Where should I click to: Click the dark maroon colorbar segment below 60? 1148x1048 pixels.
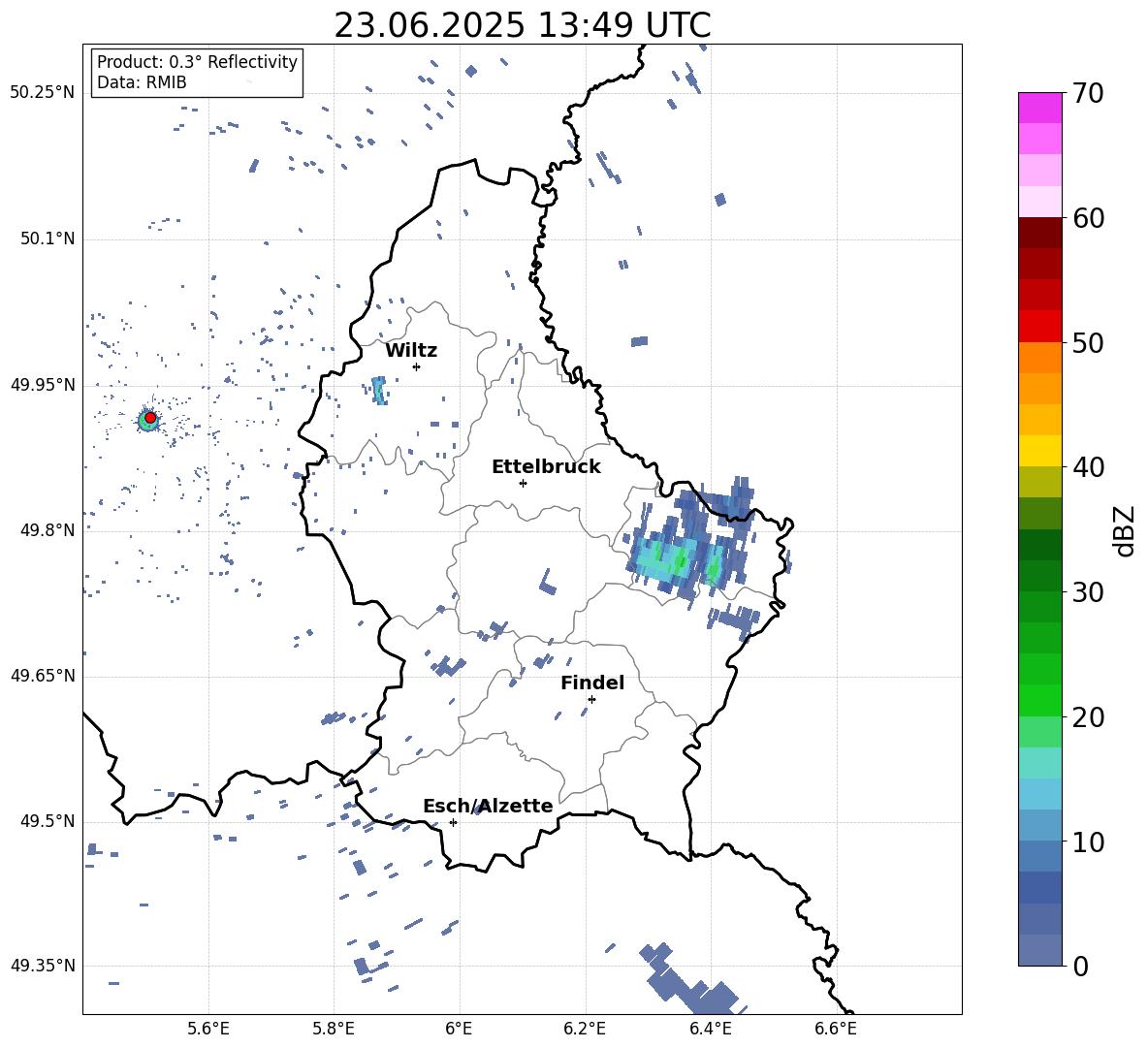click(1039, 233)
